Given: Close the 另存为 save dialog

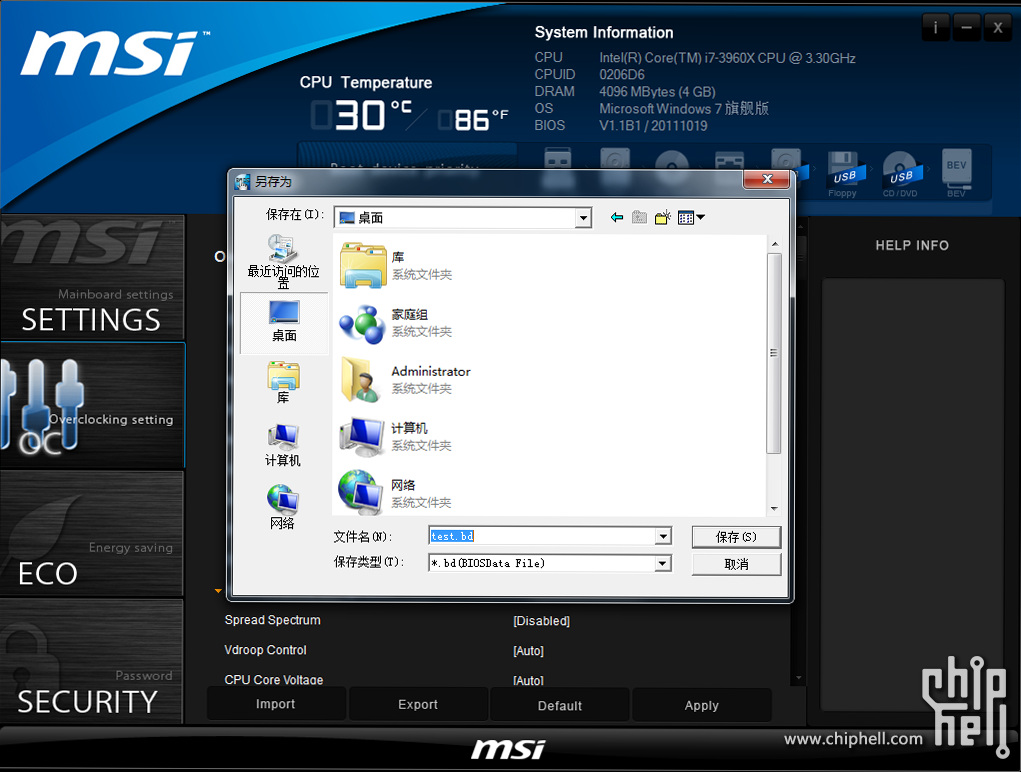Looking at the screenshot, I should click(767, 179).
